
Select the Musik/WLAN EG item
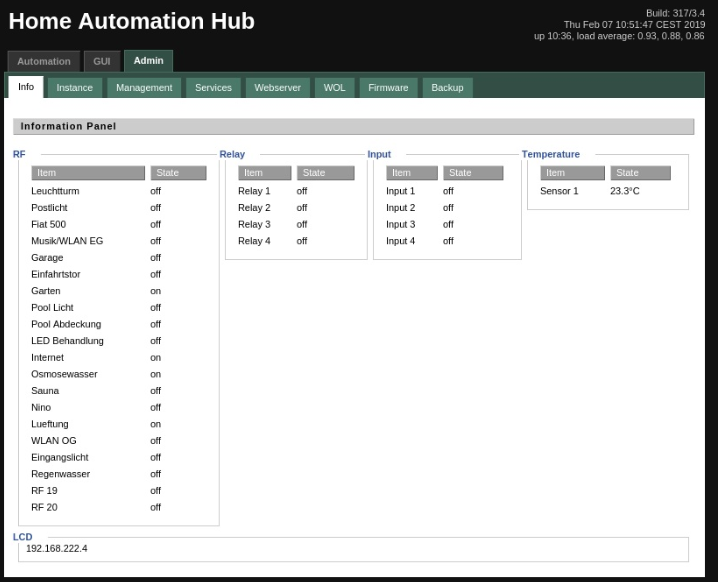[67, 241]
